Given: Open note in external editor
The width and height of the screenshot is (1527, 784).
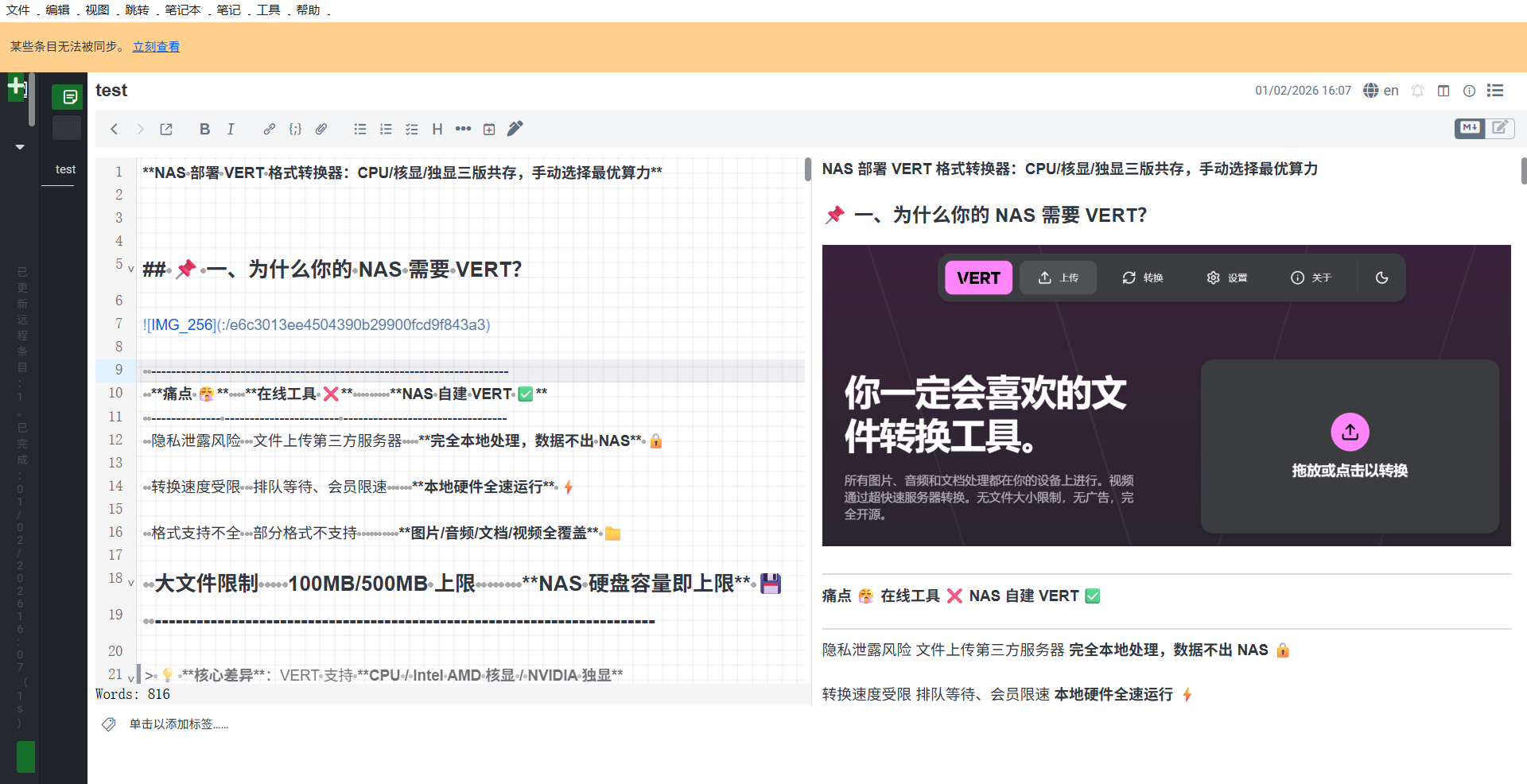Looking at the screenshot, I should point(166,129).
